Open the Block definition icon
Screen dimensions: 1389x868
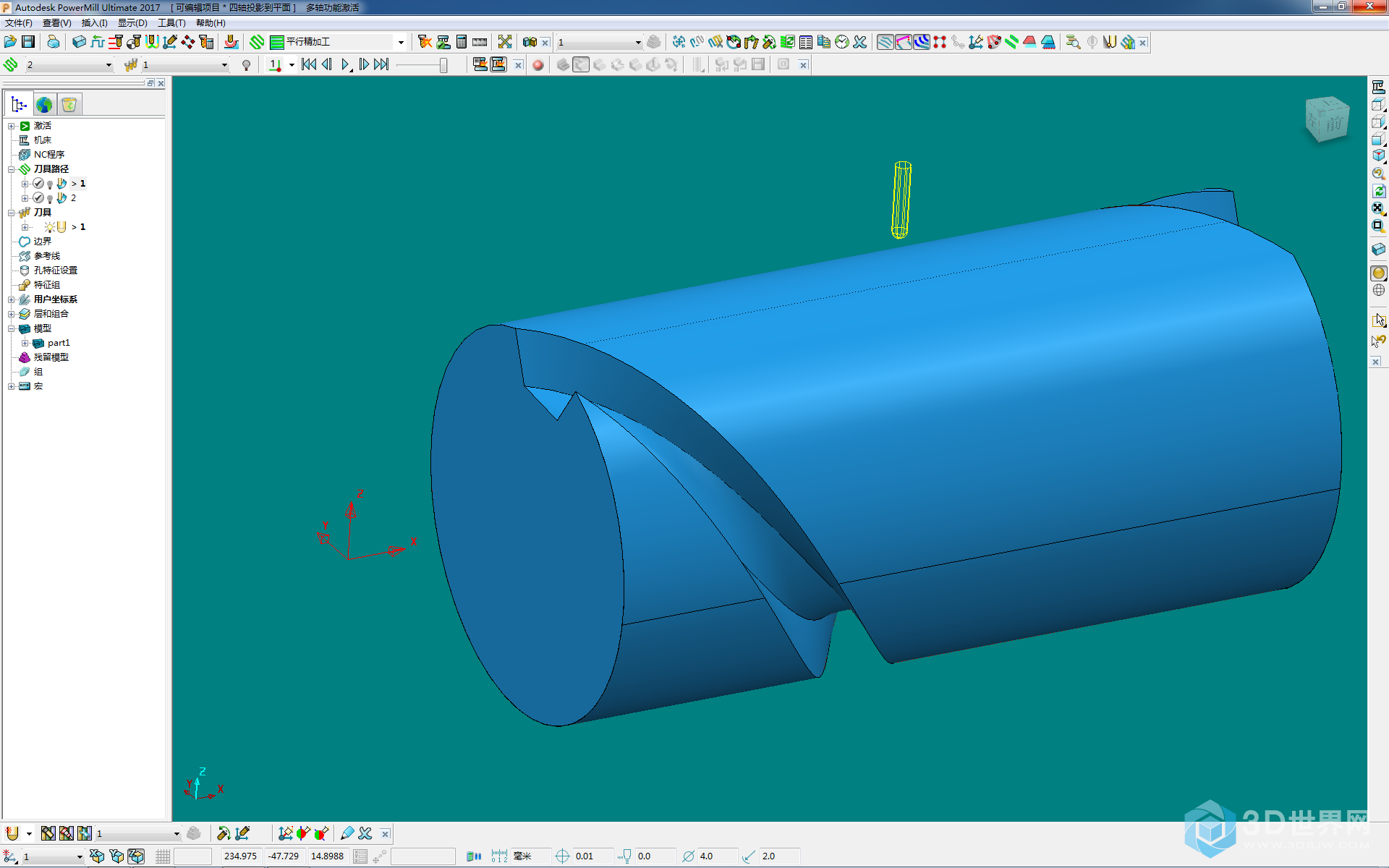[80, 42]
